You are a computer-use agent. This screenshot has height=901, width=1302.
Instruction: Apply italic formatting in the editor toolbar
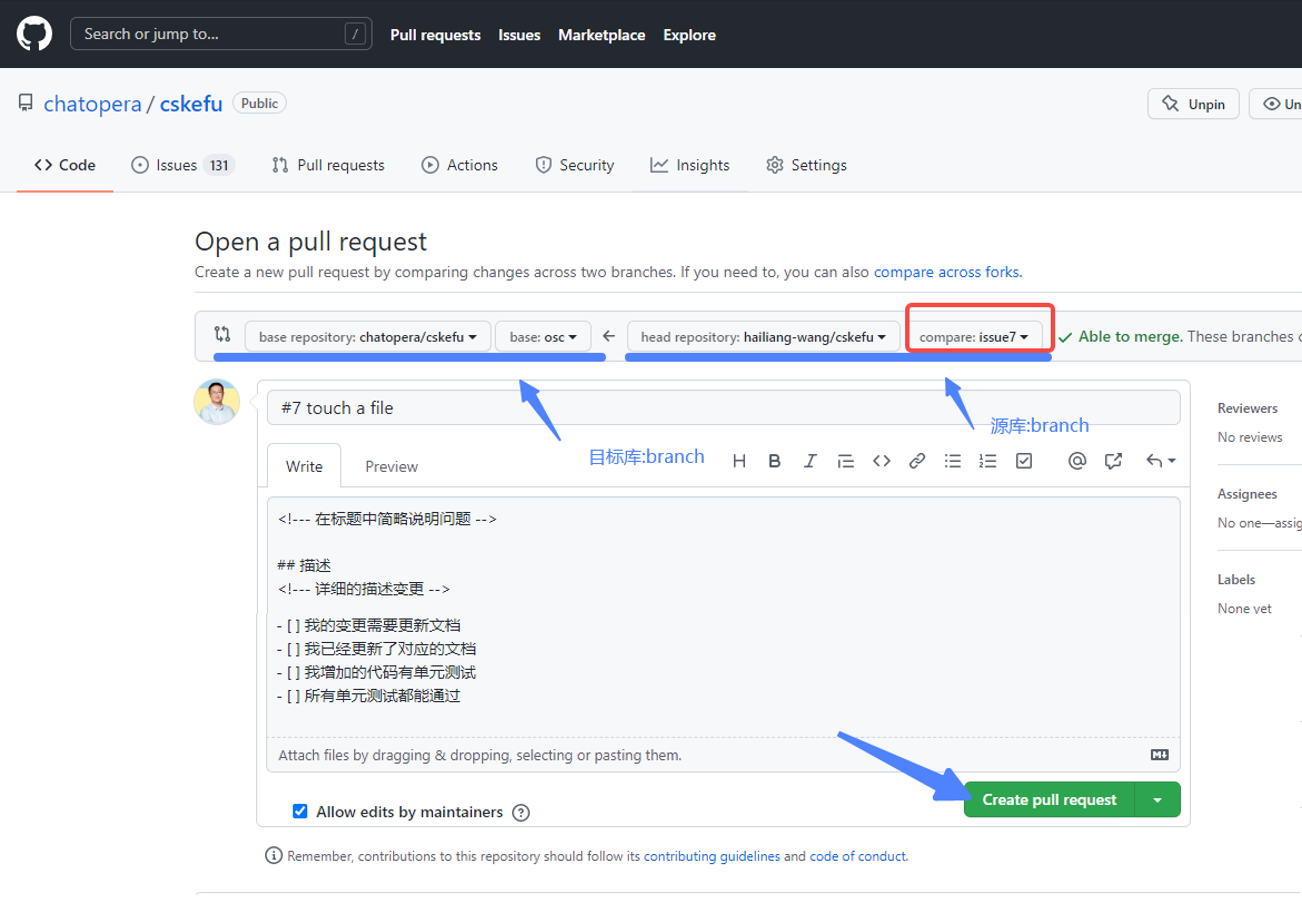(x=810, y=461)
